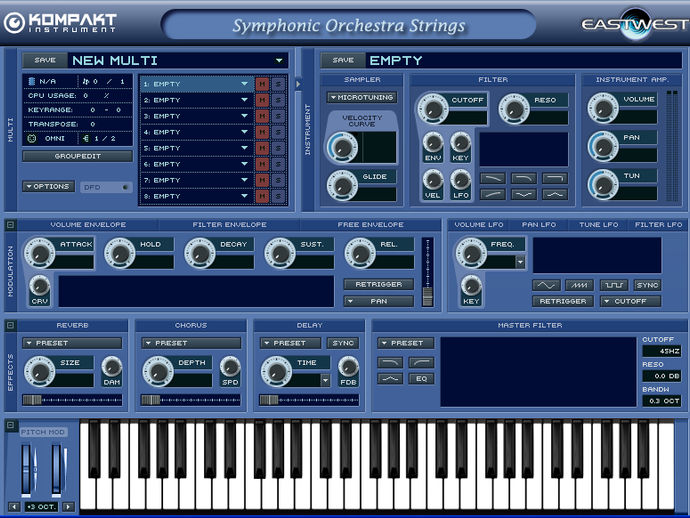The width and height of the screenshot is (690, 518).
Task: Switch to the Free Envelope tab
Action: tap(371, 224)
